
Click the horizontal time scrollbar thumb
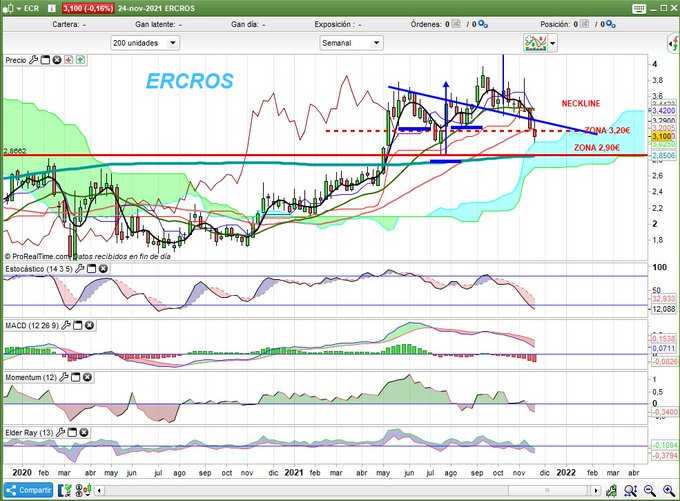tap(548, 491)
